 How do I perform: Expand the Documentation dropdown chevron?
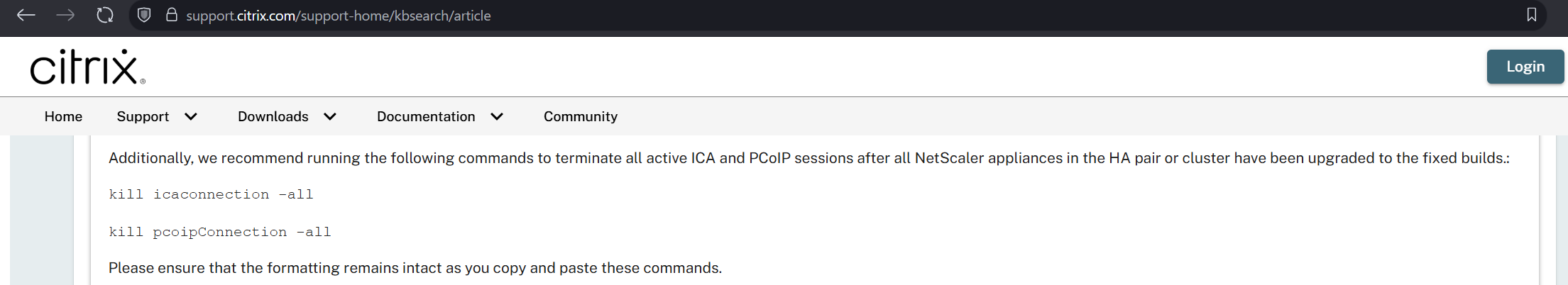497,116
